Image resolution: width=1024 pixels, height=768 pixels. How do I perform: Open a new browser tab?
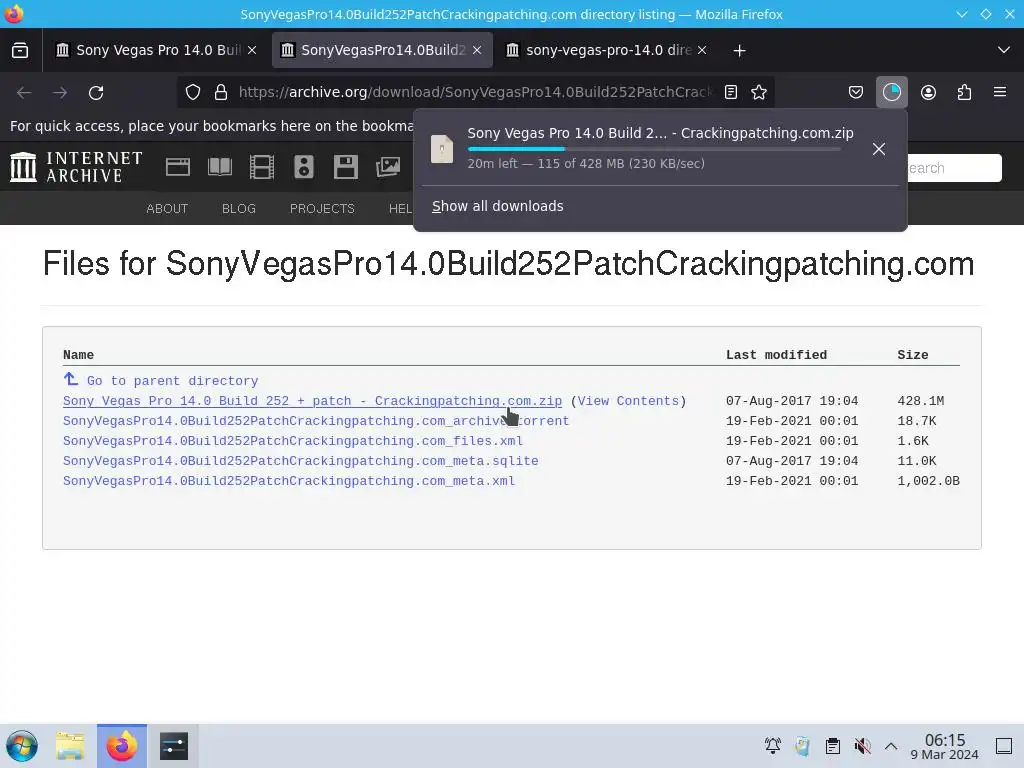pos(739,50)
